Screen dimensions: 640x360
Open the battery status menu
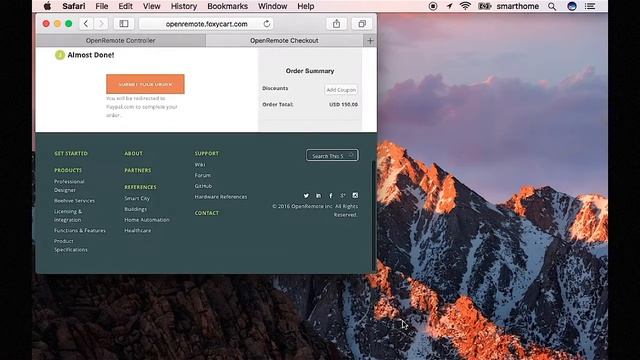[484, 6]
